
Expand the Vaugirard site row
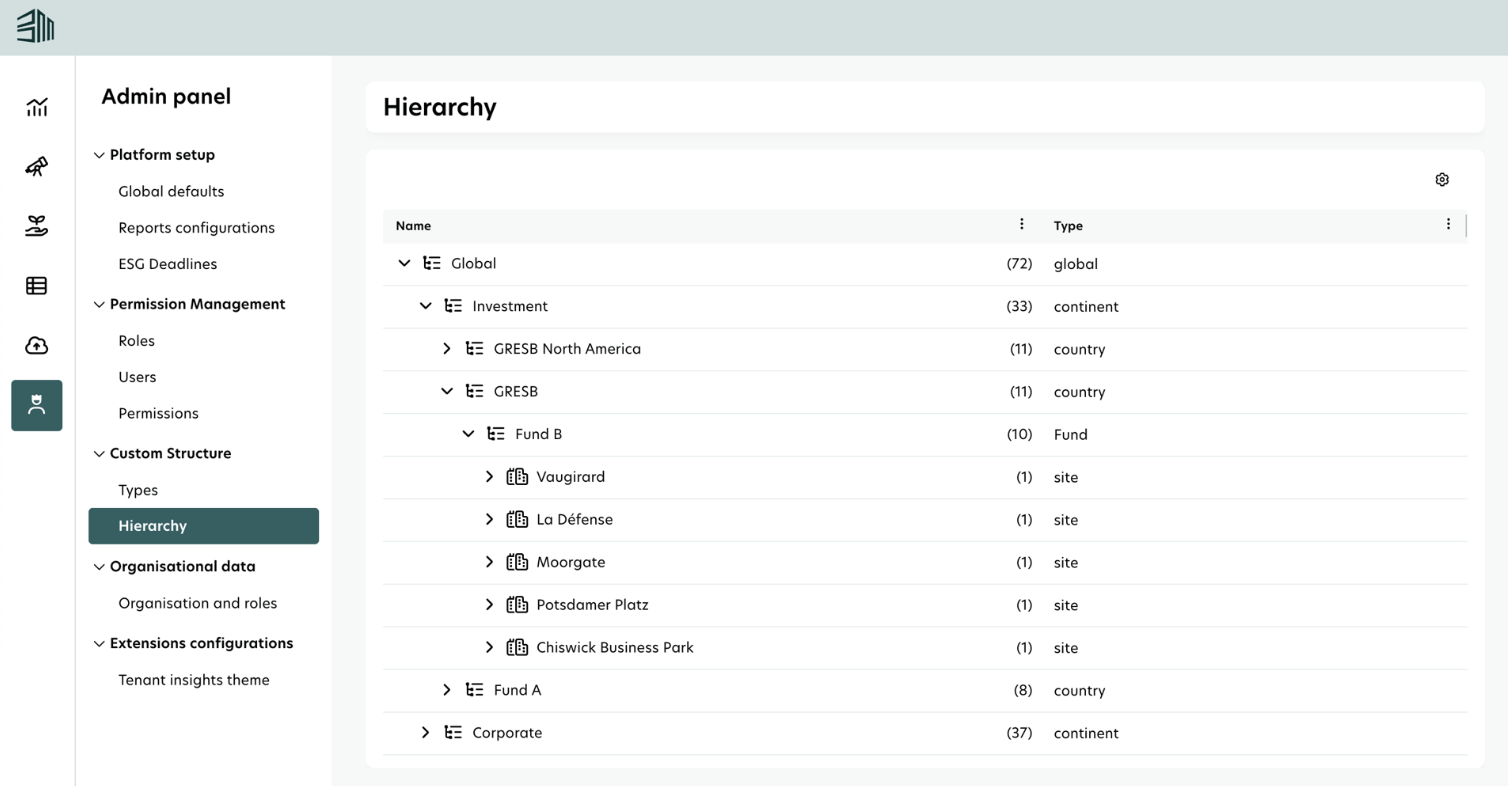click(489, 477)
